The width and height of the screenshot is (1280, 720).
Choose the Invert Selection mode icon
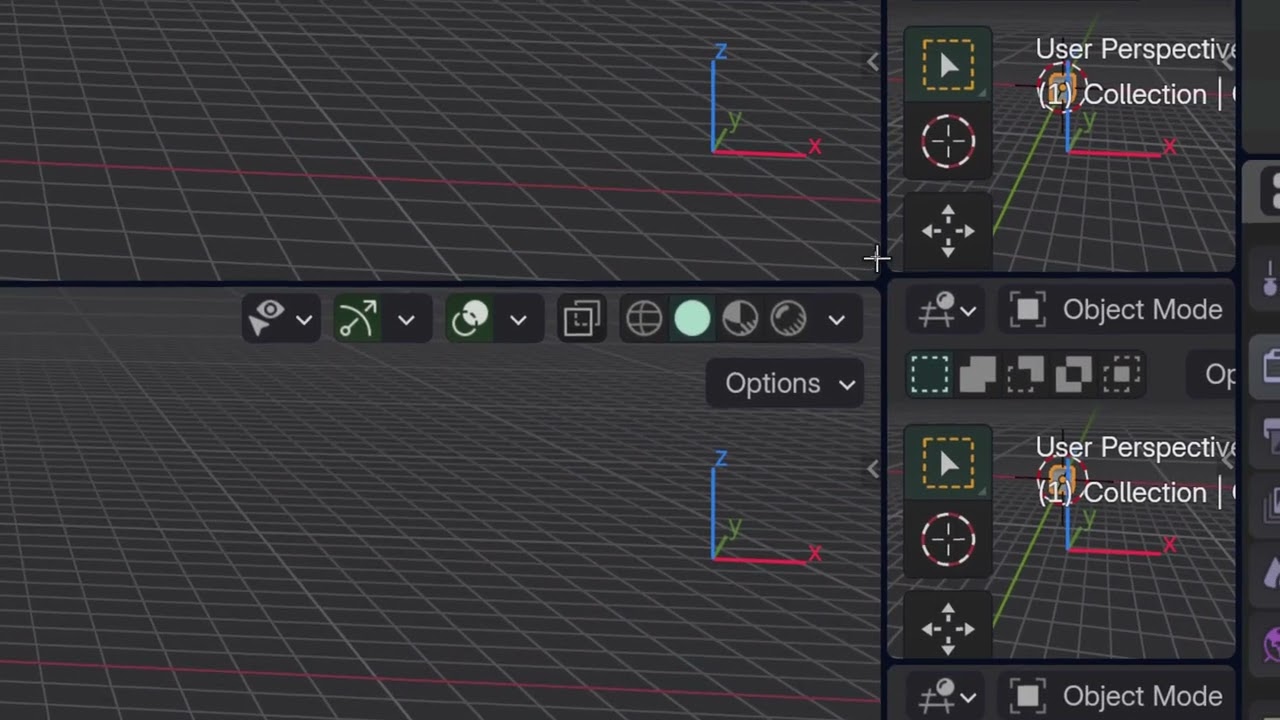(1074, 375)
